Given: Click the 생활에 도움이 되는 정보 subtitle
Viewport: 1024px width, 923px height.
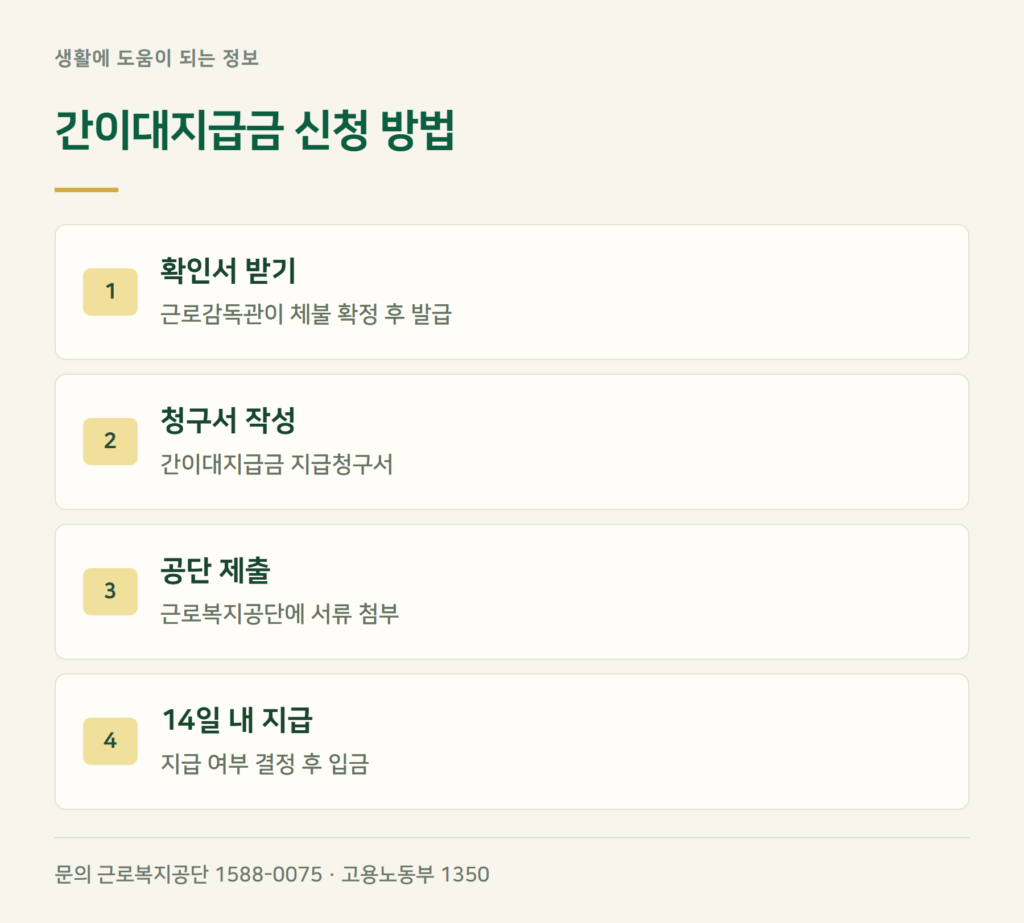Looking at the screenshot, I should pos(157,58).
